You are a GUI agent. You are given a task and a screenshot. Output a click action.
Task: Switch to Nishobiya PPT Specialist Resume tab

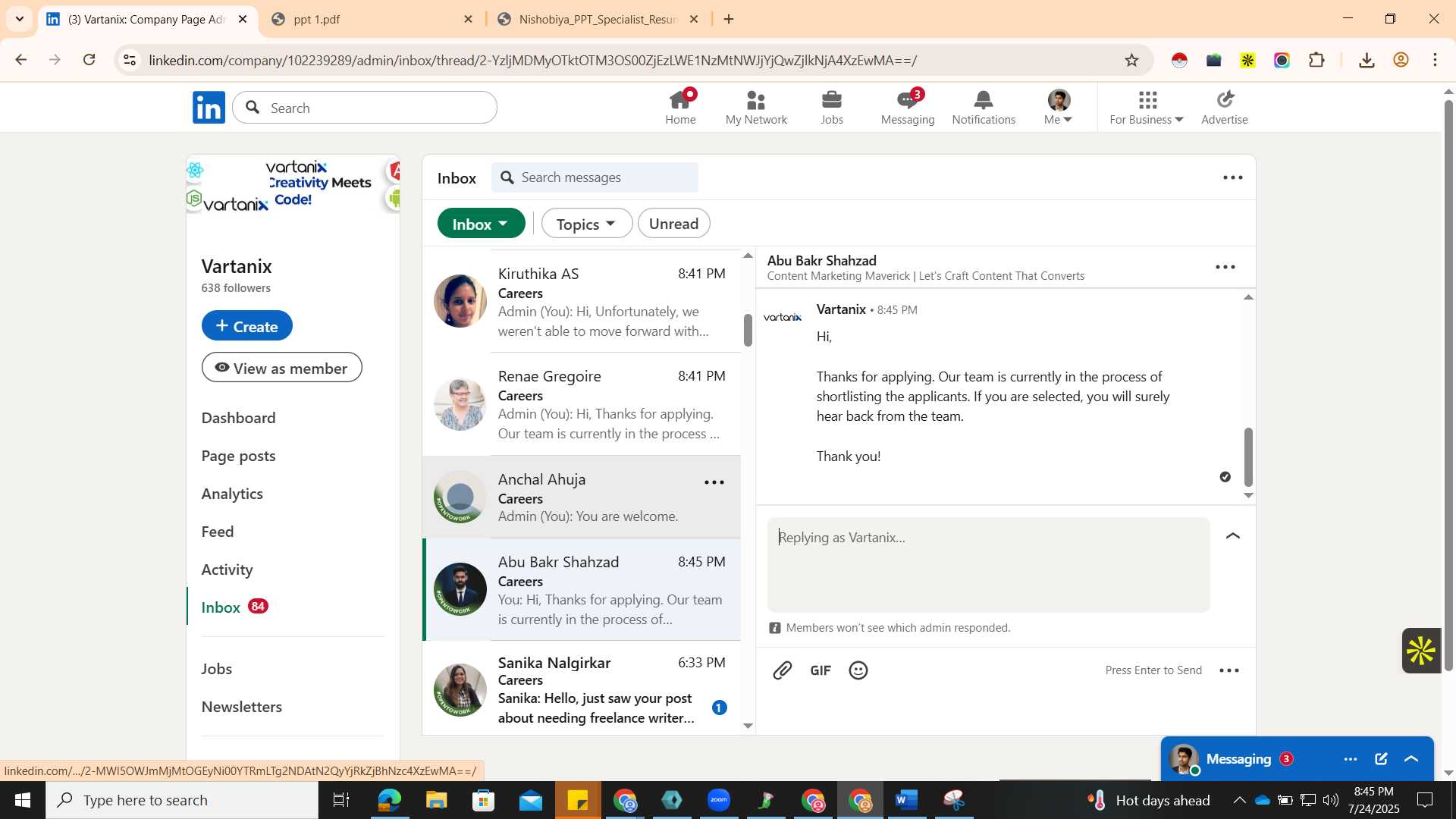[598, 20]
